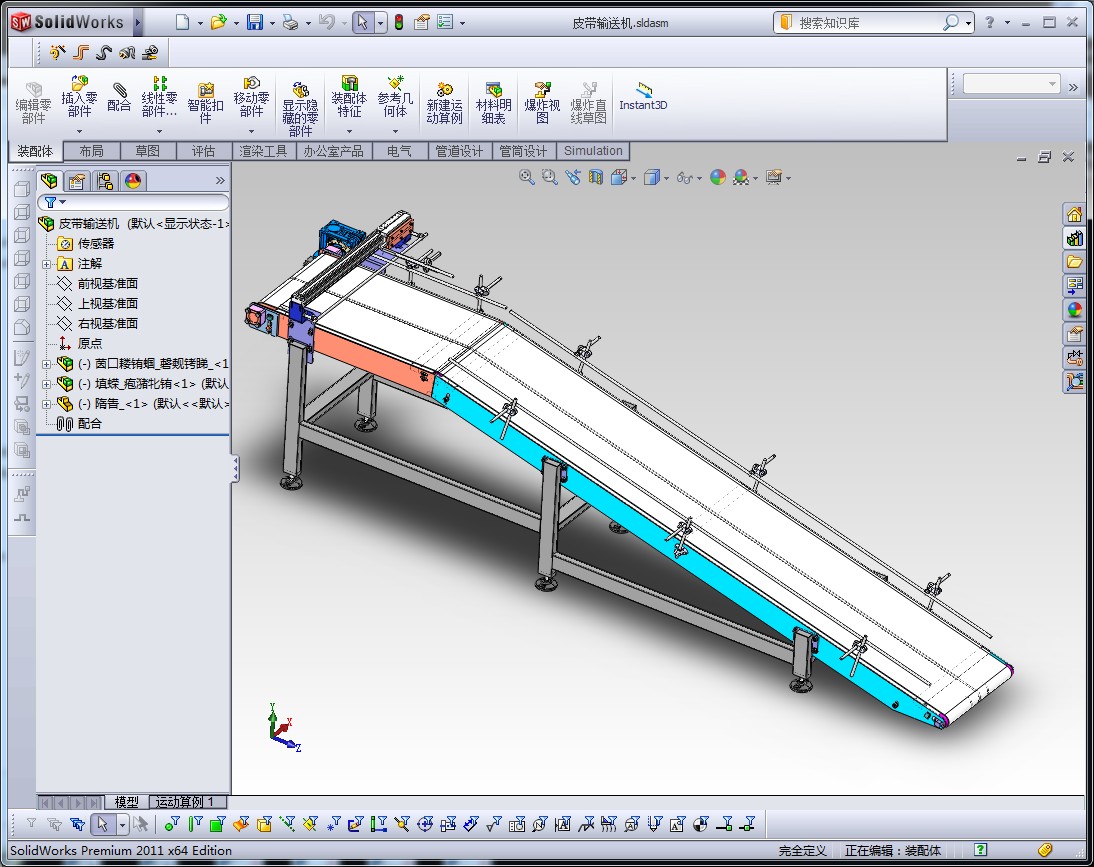Toggle the filter faces selection filter
Image resolution: width=1094 pixels, height=867 pixels.
click(x=218, y=824)
